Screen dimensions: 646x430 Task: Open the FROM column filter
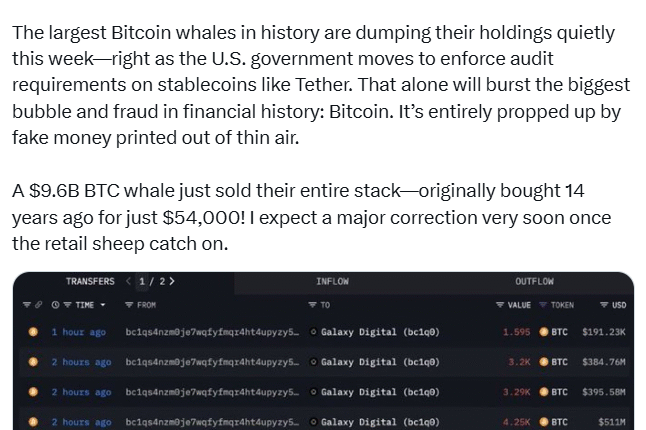click(x=129, y=305)
